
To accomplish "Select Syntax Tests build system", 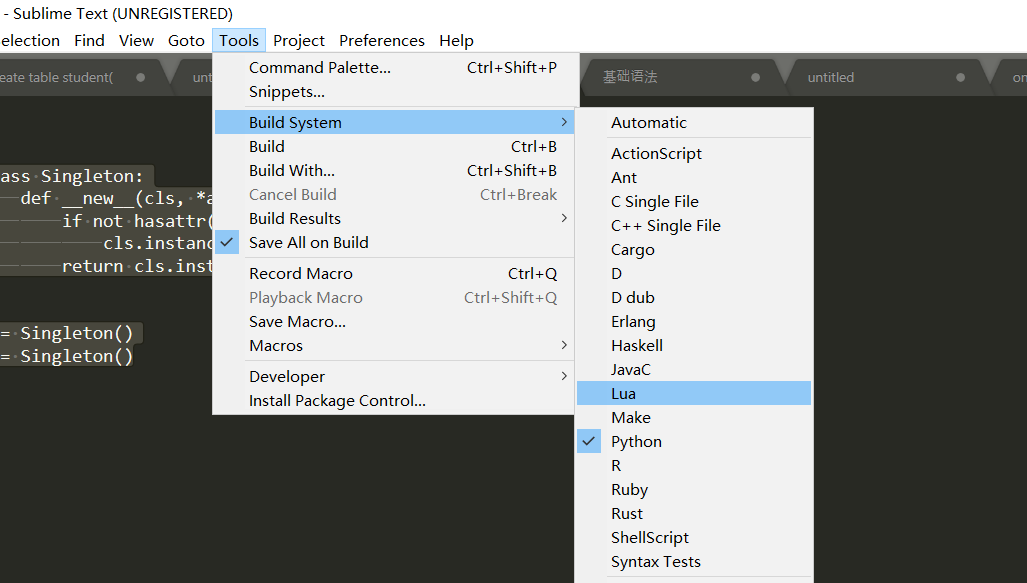I will coord(694,561).
